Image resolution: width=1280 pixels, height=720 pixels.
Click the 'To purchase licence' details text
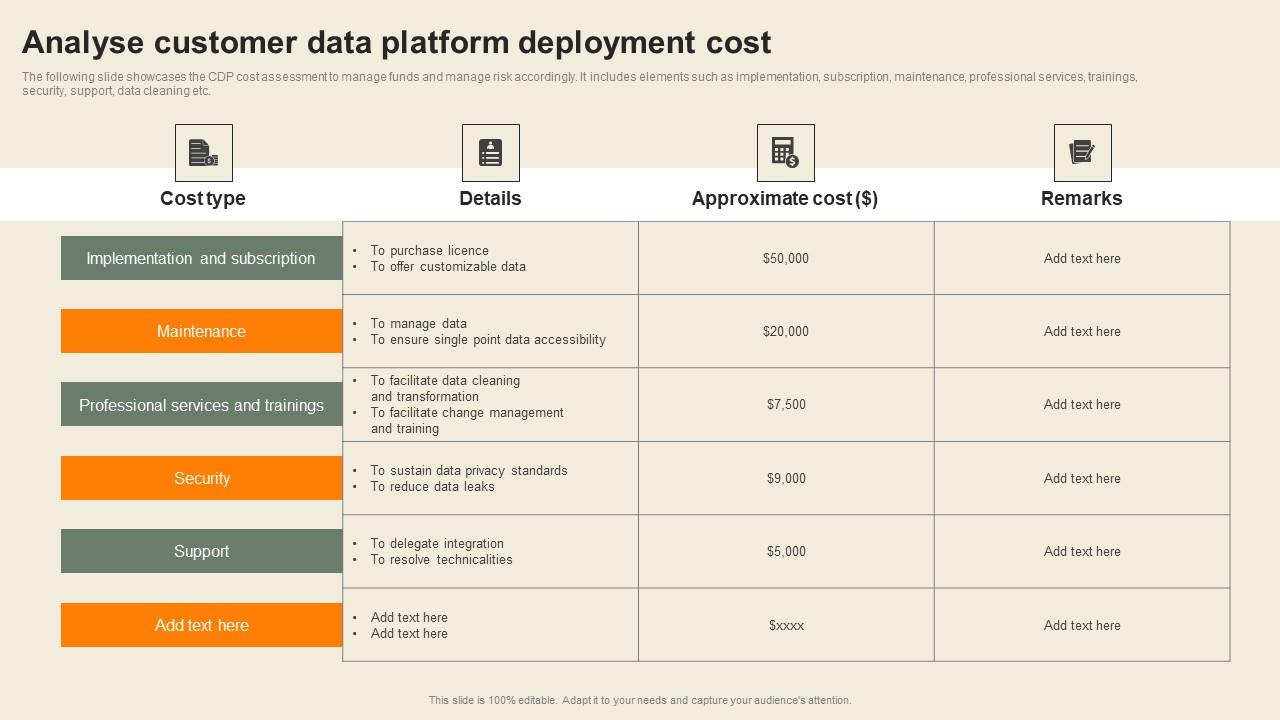pos(429,251)
